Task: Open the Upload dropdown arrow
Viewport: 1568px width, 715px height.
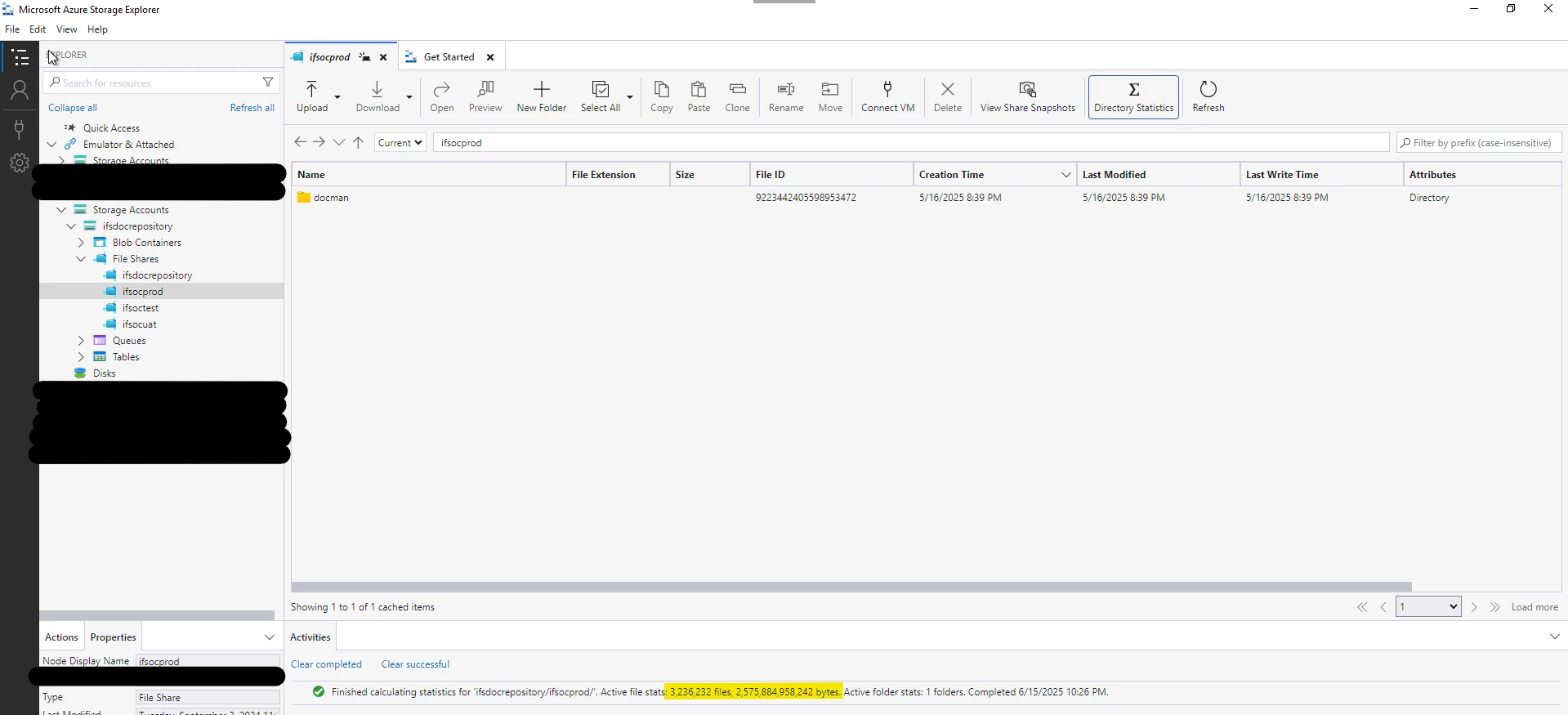Action: (x=337, y=97)
